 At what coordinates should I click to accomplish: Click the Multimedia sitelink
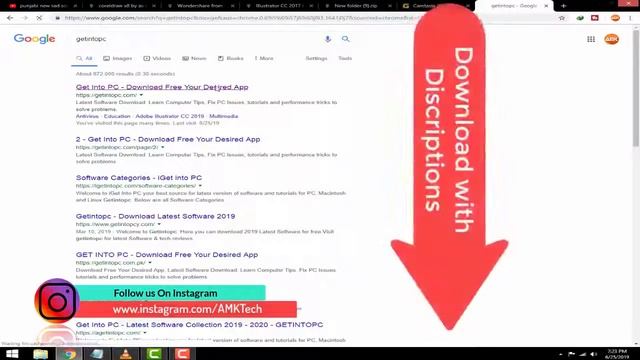tap(224, 116)
